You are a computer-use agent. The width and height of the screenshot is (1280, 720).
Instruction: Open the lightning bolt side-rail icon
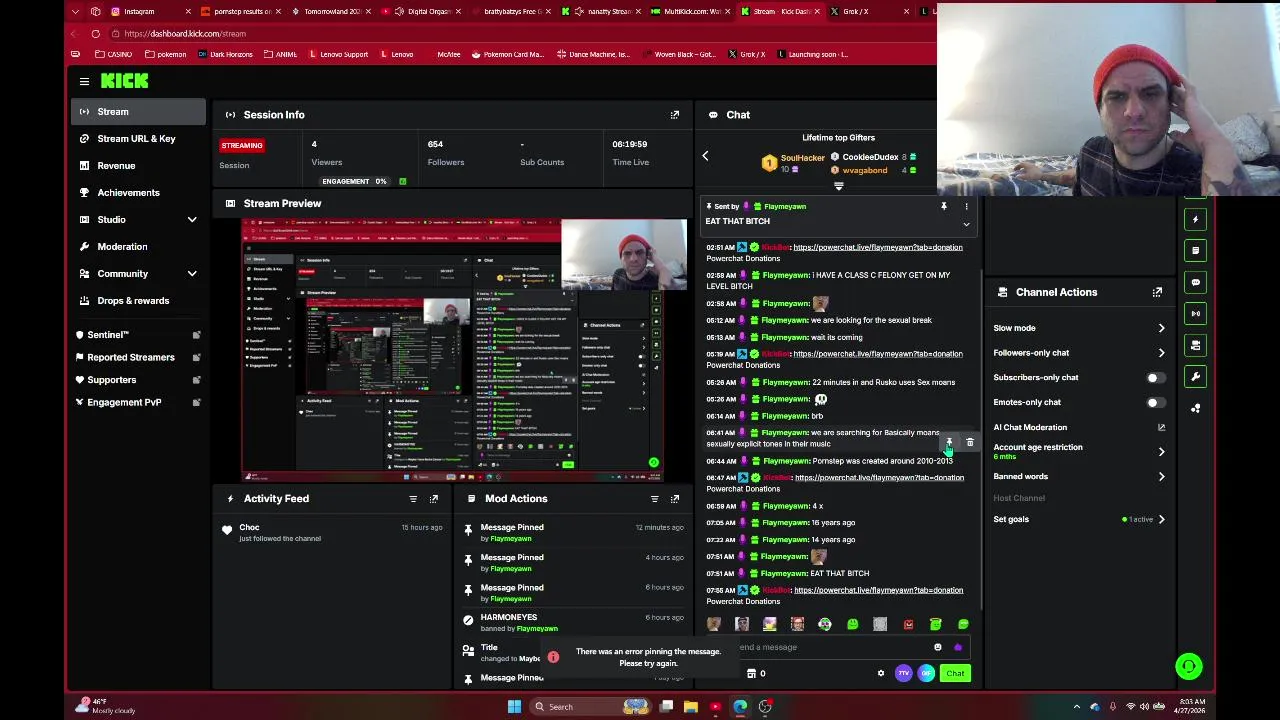pyautogui.click(x=1195, y=219)
